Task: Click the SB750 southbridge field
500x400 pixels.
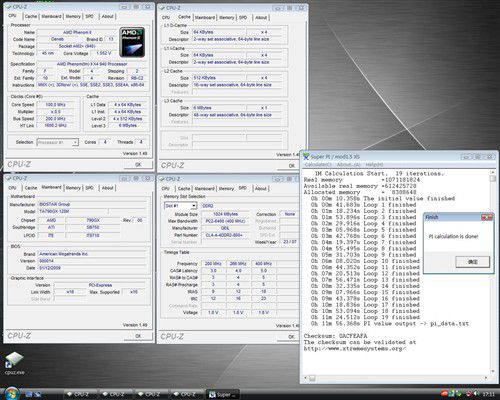Action: (93, 228)
